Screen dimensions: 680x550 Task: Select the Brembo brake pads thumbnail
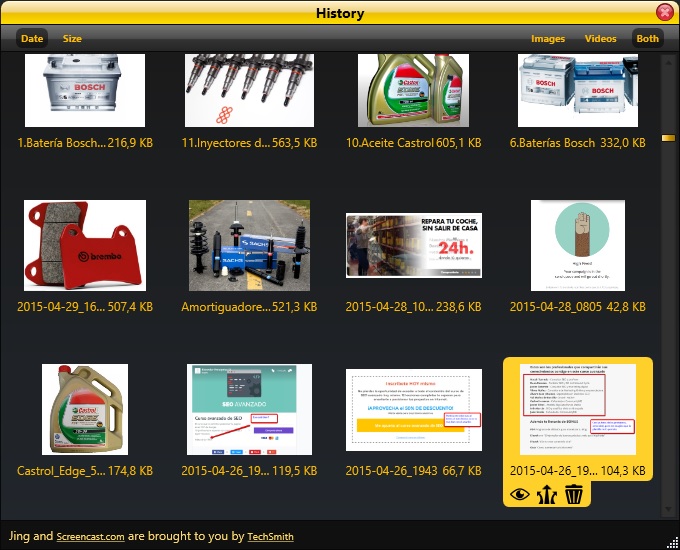point(85,246)
